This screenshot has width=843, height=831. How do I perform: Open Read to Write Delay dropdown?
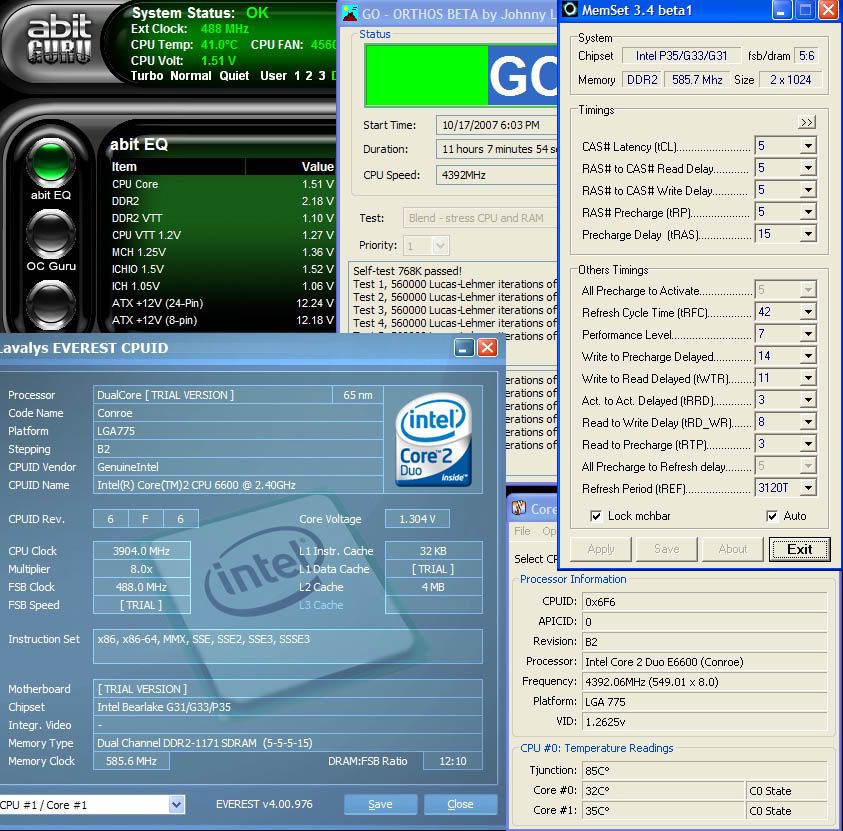pyautogui.click(x=808, y=422)
